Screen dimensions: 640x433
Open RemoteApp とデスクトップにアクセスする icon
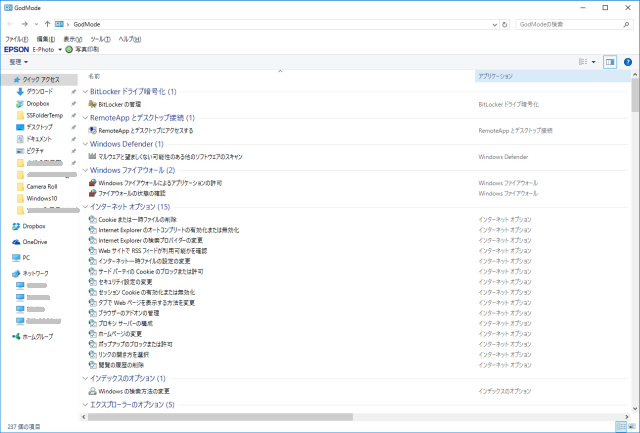click(x=92, y=131)
